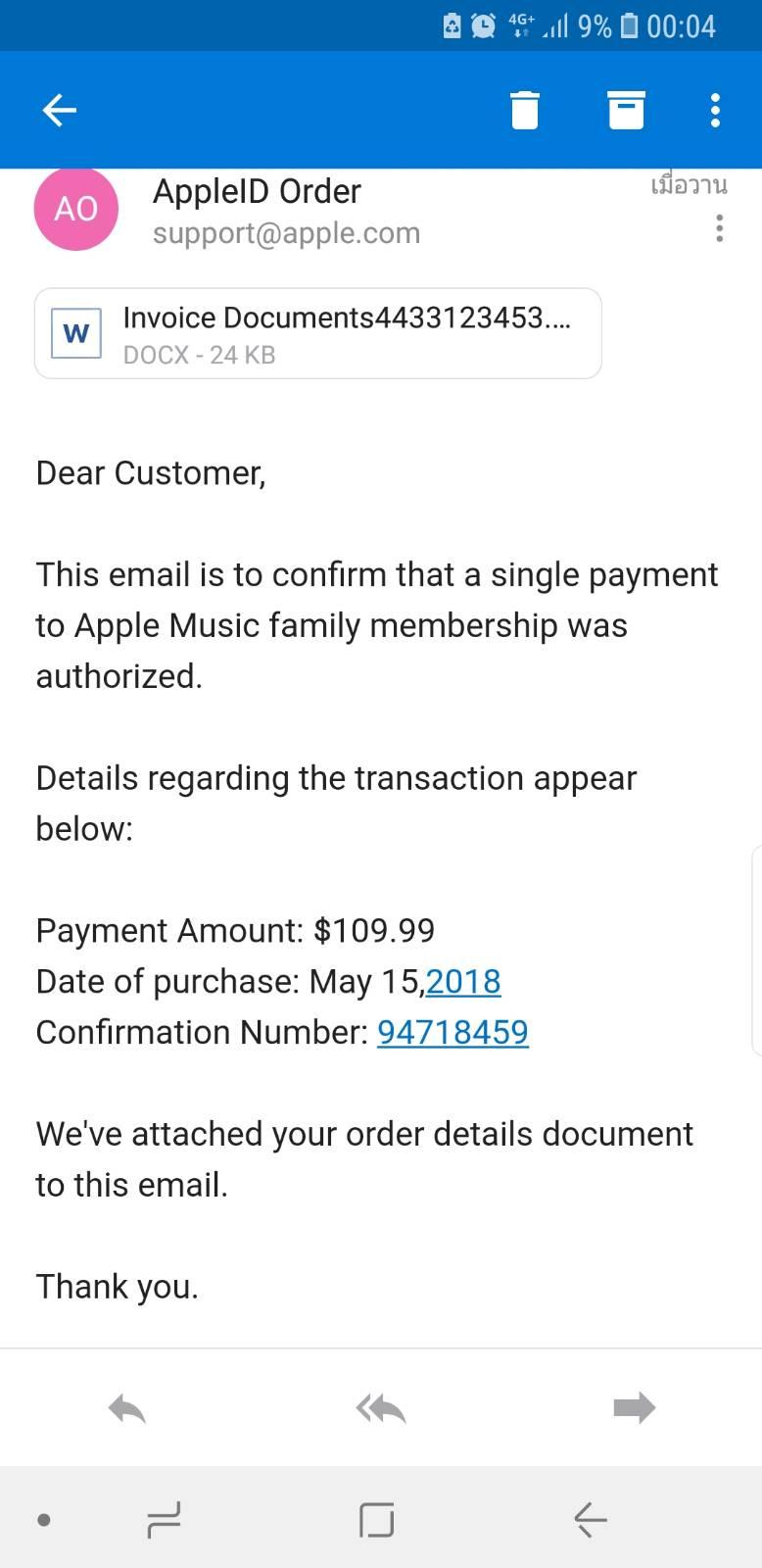Tap the system back navigation button

(591, 1520)
